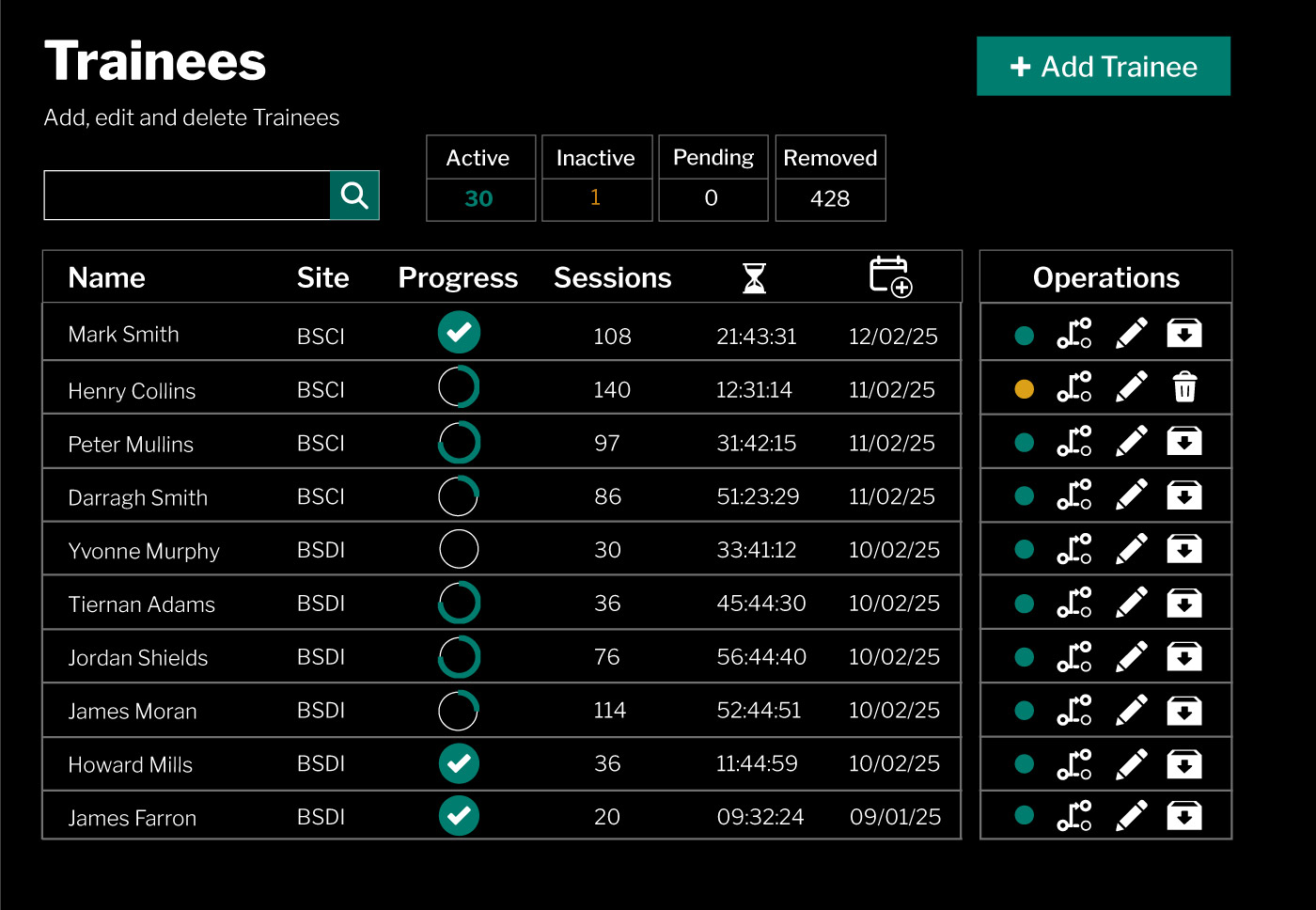
Task: Archive Yvonne Murphy with the box icon
Action: (x=1184, y=548)
